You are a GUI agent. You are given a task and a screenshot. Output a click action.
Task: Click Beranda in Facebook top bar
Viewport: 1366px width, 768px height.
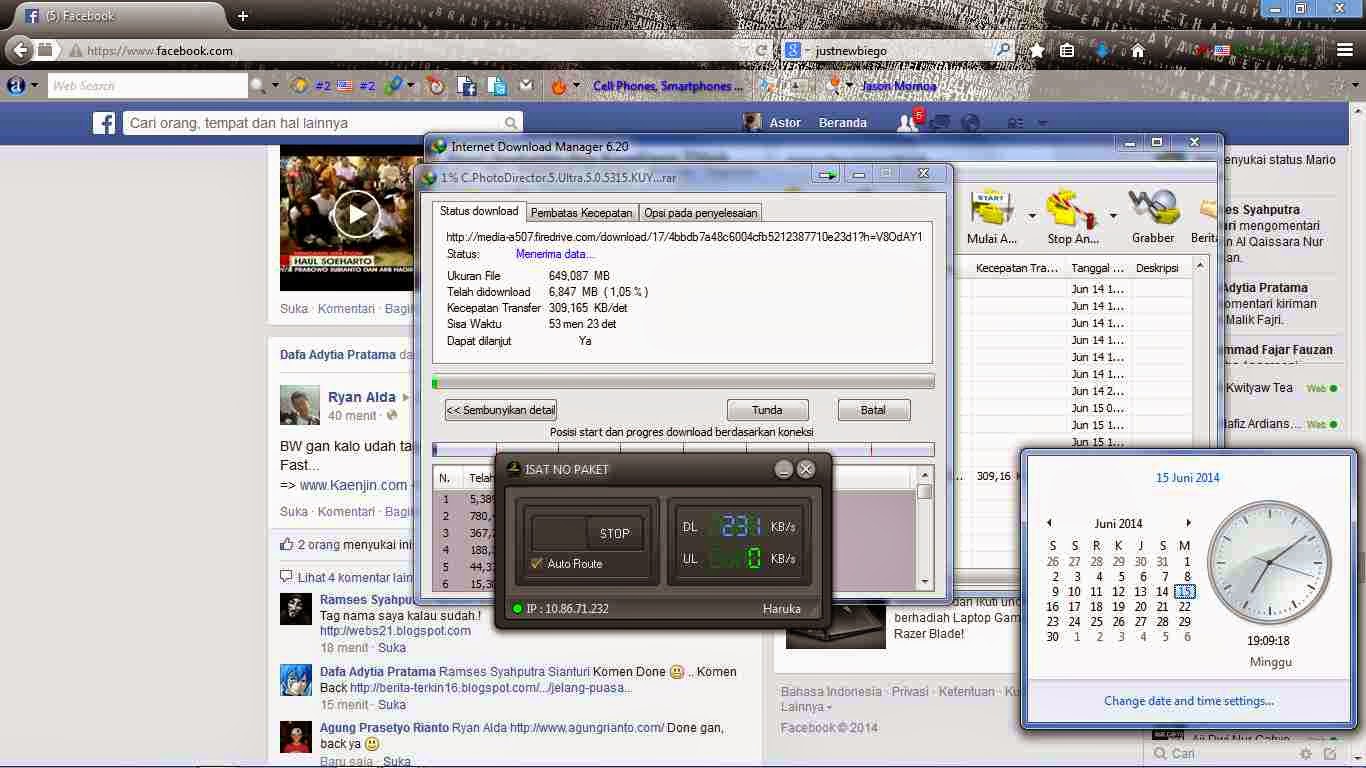pyautogui.click(x=843, y=123)
